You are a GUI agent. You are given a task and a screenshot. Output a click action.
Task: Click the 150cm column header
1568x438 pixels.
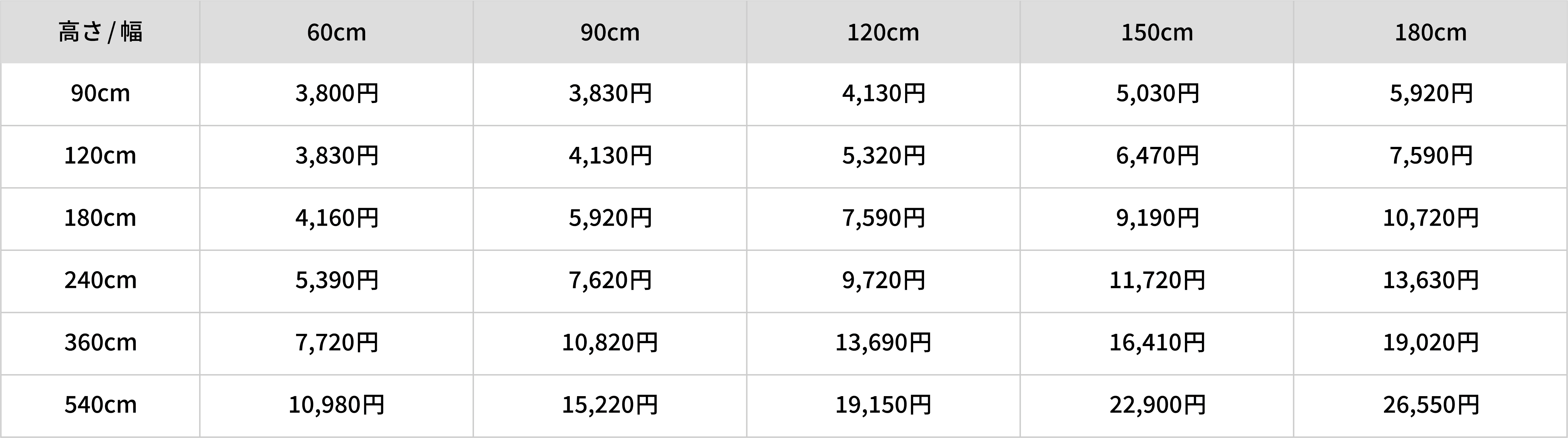pyautogui.click(x=1157, y=32)
